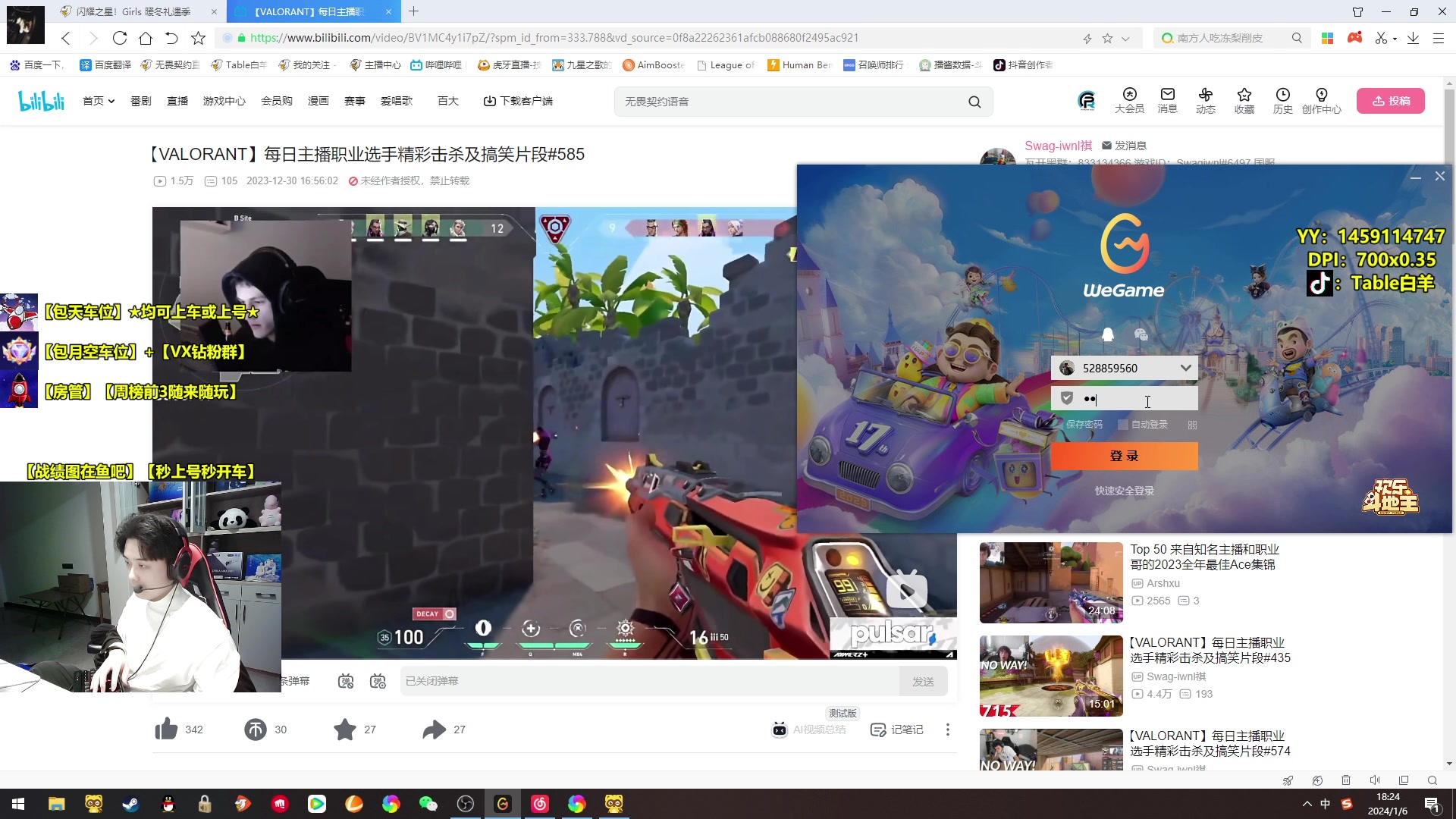The height and width of the screenshot is (819, 1456).
Task: Open 记笔记 note-taking panel
Action: 897,729
